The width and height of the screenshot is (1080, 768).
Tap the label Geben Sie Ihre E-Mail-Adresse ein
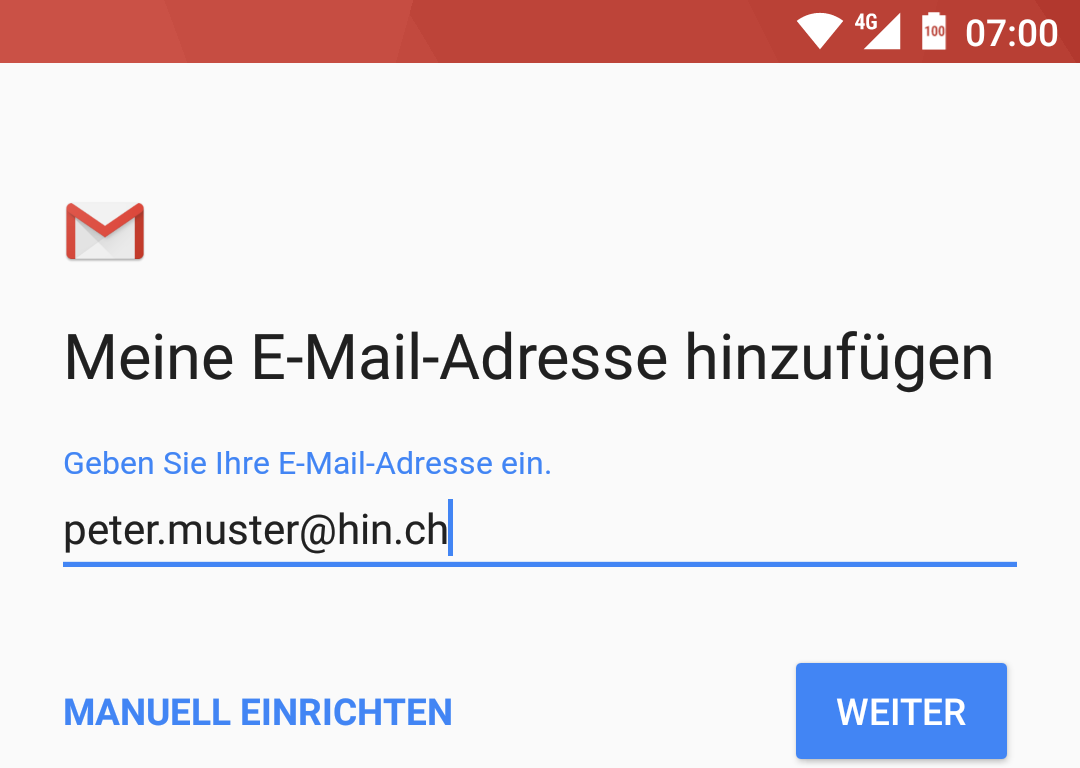pos(307,464)
